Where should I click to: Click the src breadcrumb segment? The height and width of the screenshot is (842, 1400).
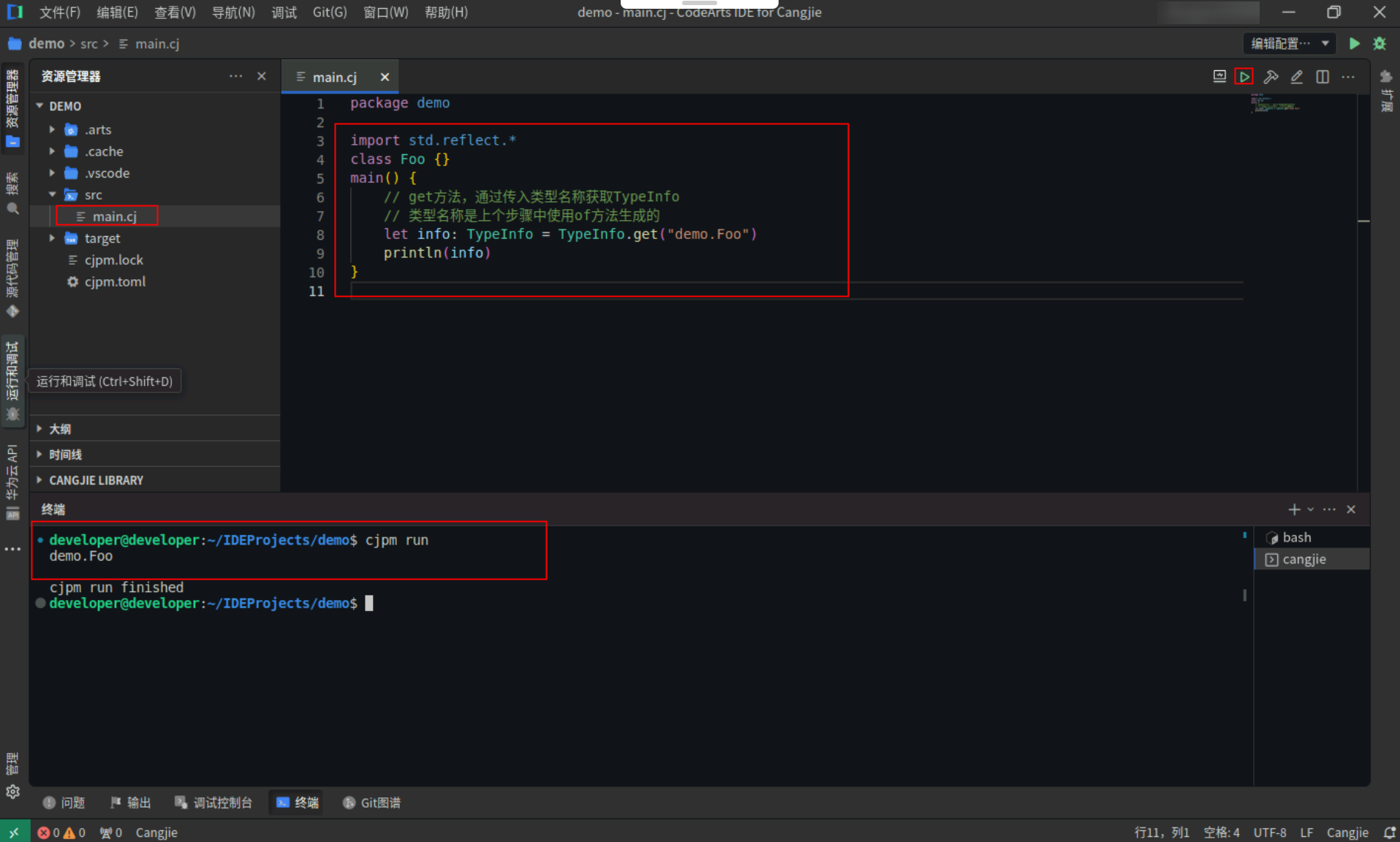click(x=88, y=44)
